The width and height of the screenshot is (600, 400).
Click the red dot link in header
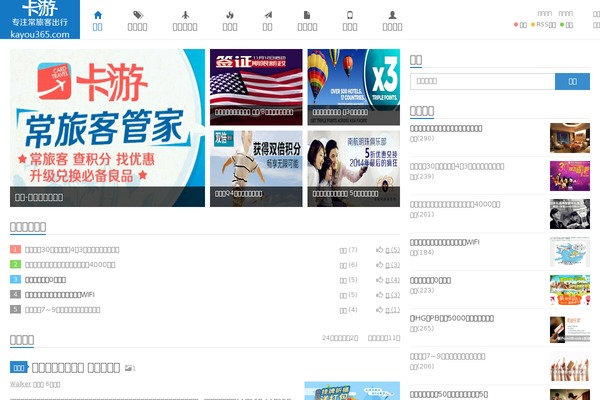pyautogui.click(x=520, y=25)
